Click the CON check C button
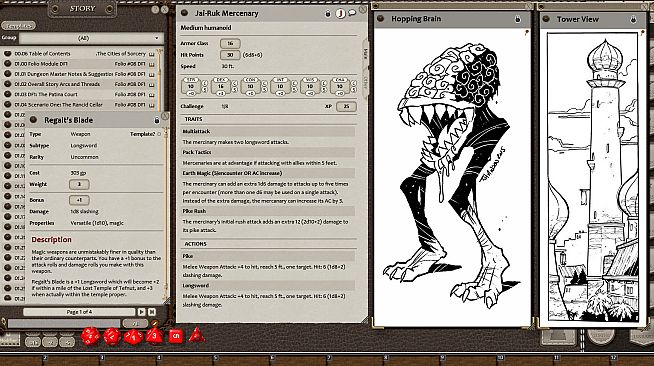Image resolution: width=654 pixels, height=366 pixels. (x=264, y=83)
